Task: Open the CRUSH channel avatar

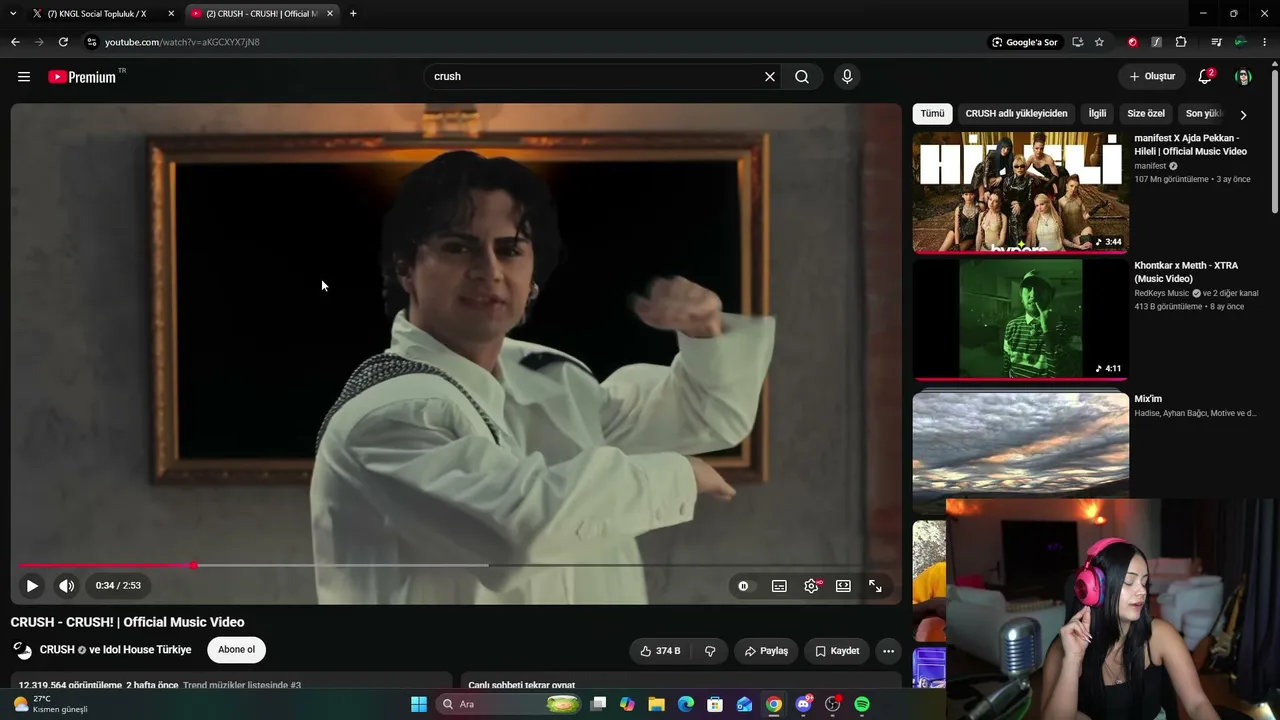Action: (x=22, y=650)
